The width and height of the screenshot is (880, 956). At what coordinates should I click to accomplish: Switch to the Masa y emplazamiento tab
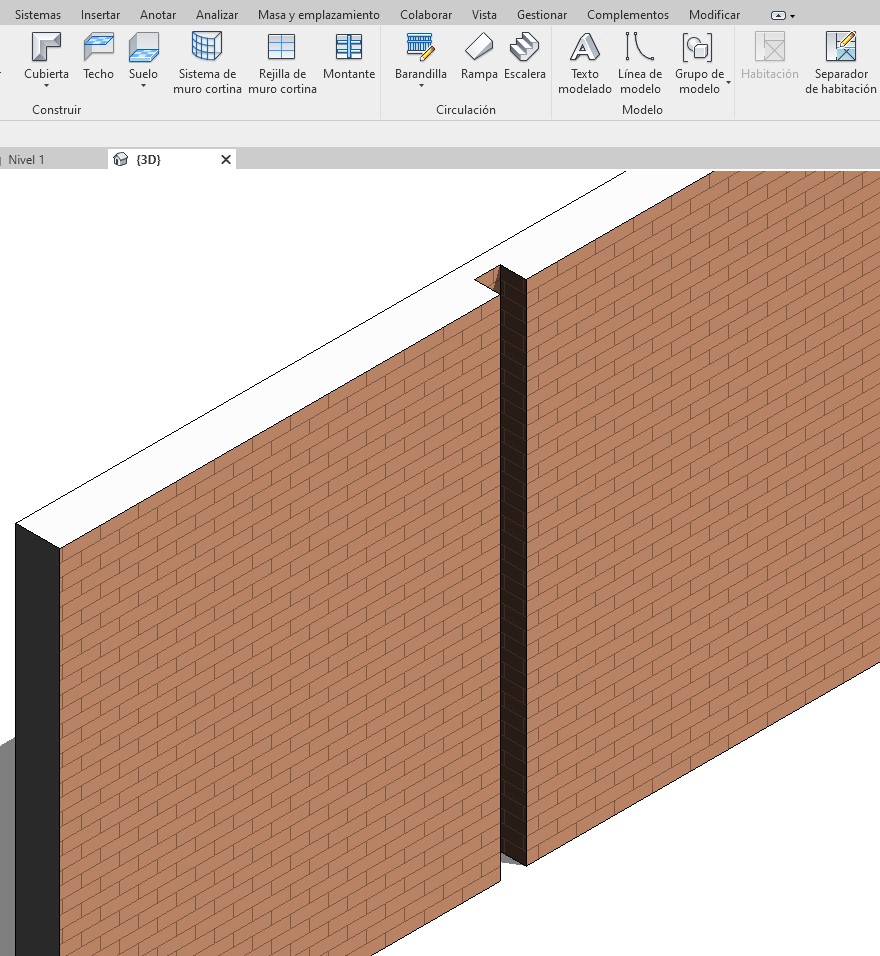click(318, 15)
